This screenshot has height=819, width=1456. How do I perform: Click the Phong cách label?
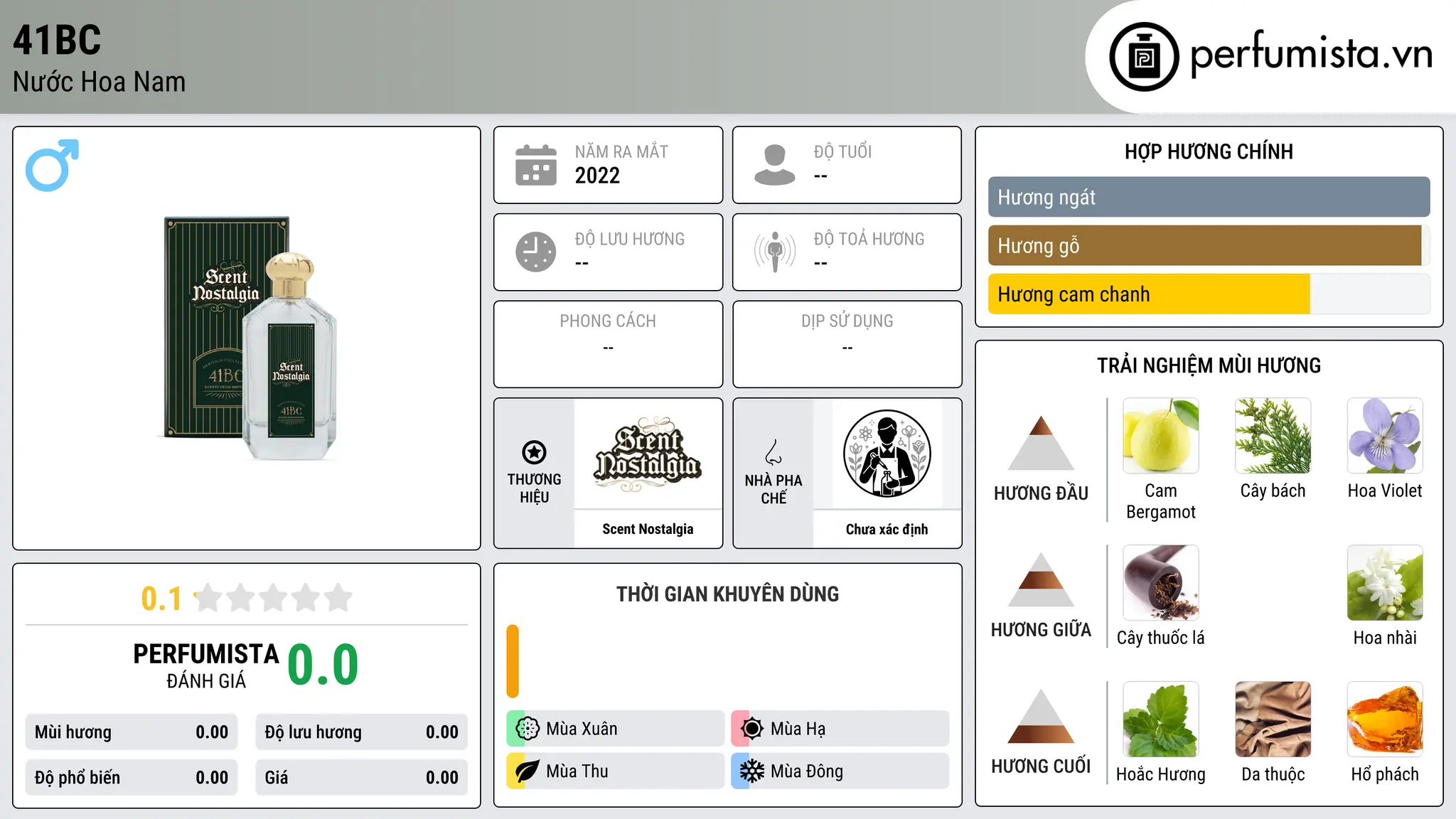click(608, 321)
